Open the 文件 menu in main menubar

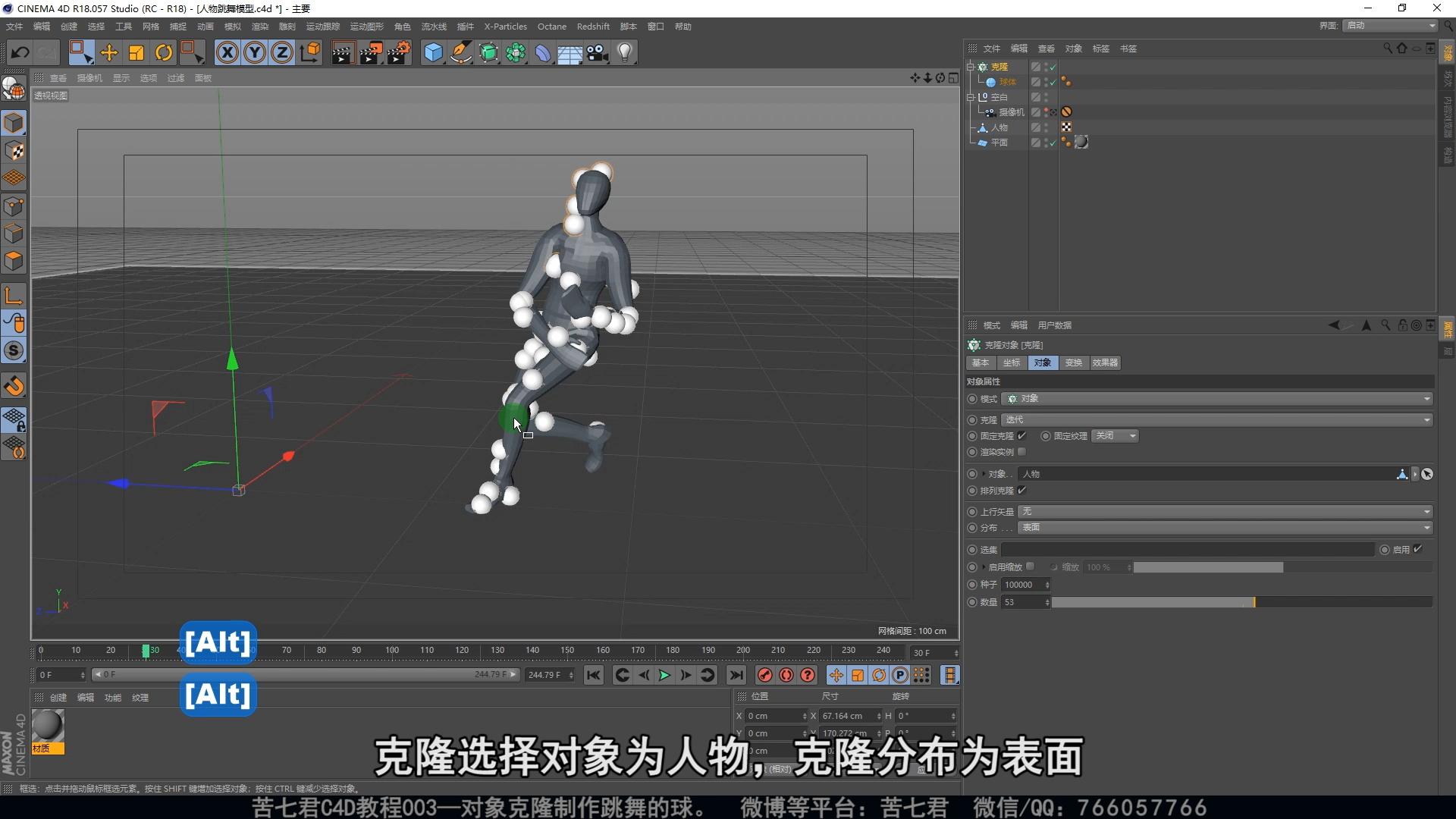(x=14, y=27)
